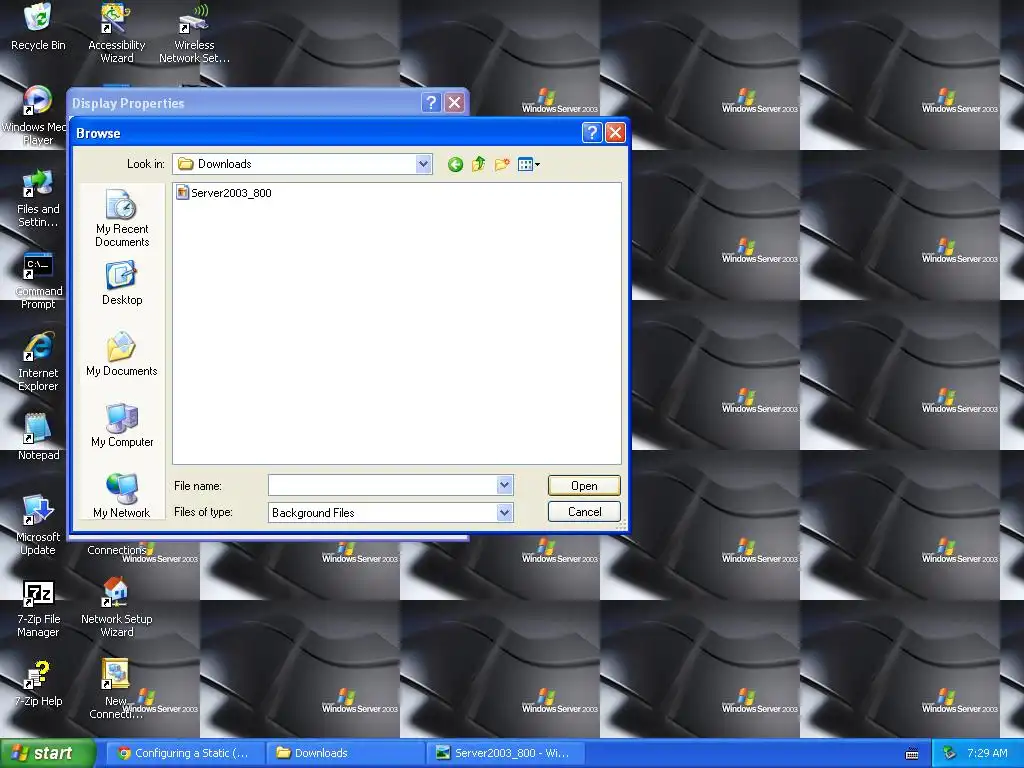Open the View menu icon

click(x=528, y=165)
